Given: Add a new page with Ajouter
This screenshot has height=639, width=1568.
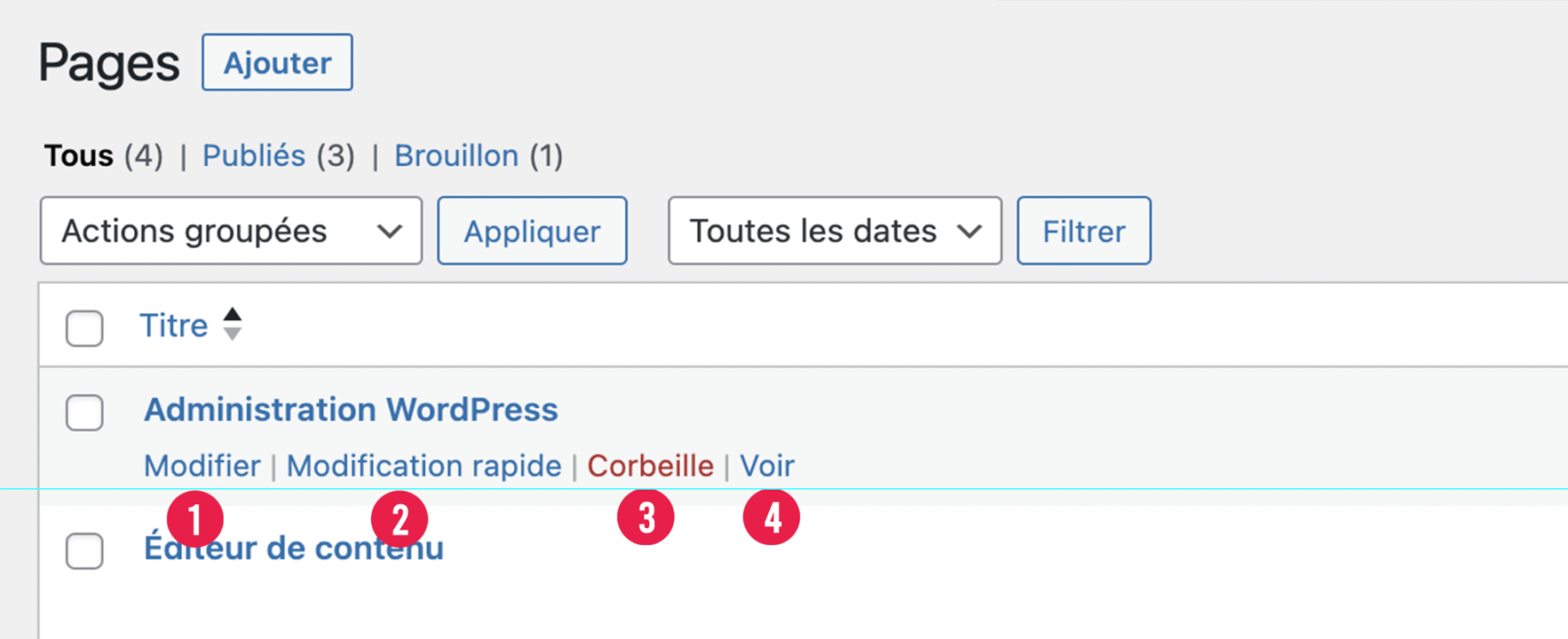Looking at the screenshot, I should (x=278, y=62).
